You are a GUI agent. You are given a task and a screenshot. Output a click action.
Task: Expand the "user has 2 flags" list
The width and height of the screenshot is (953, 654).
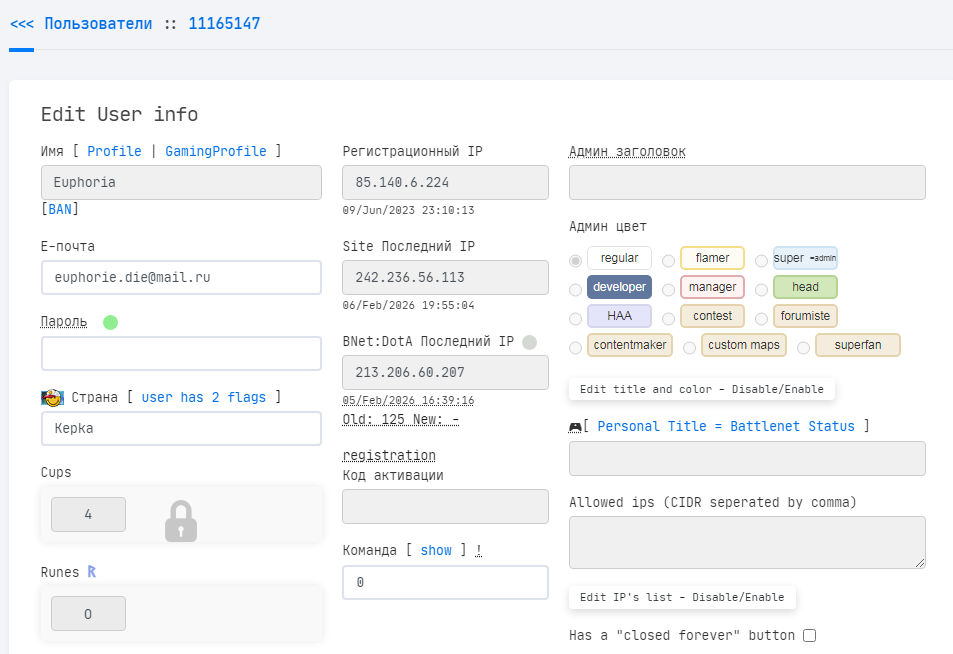pos(204,397)
